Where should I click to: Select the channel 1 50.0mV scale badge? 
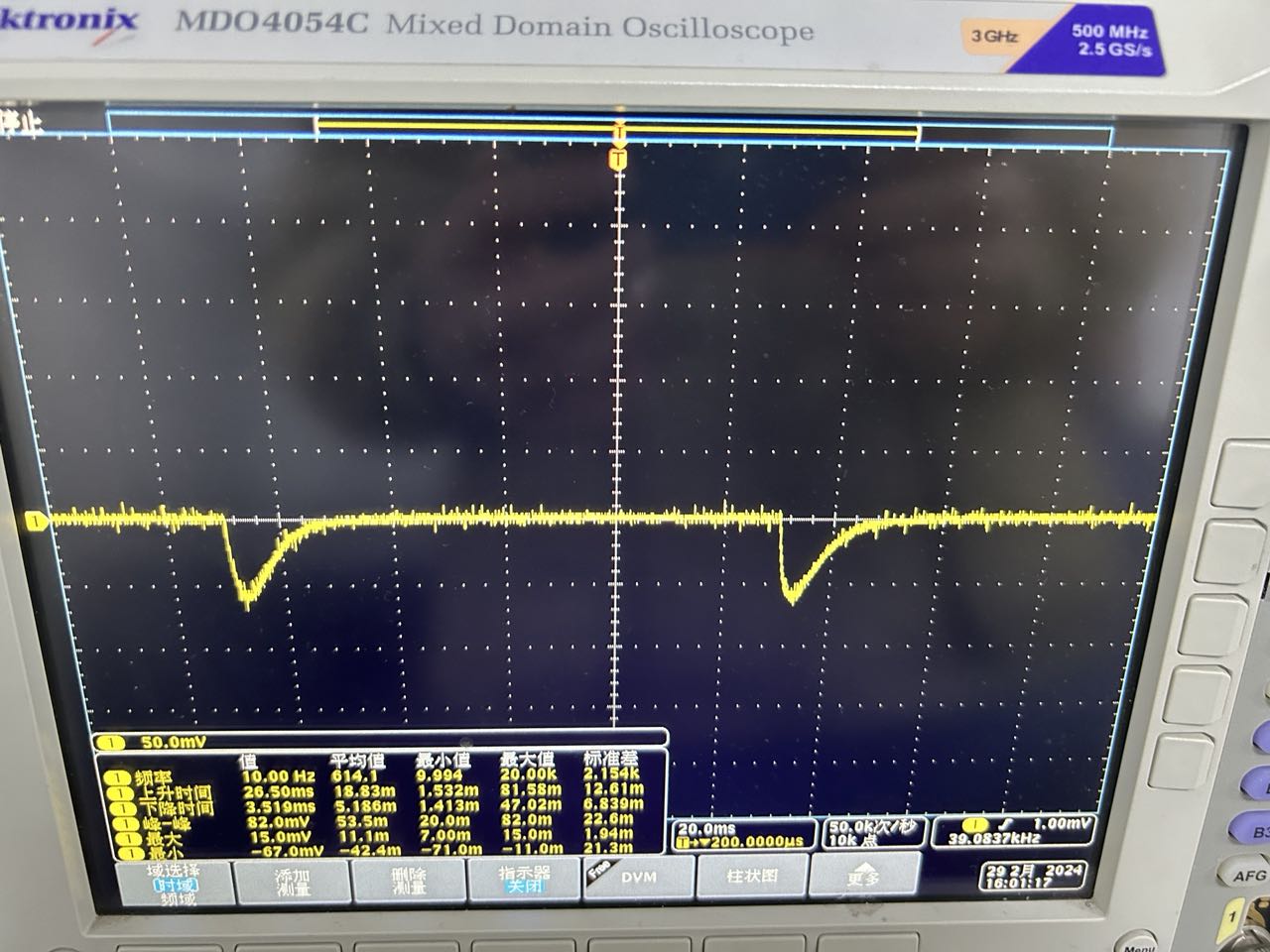click(x=154, y=742)
